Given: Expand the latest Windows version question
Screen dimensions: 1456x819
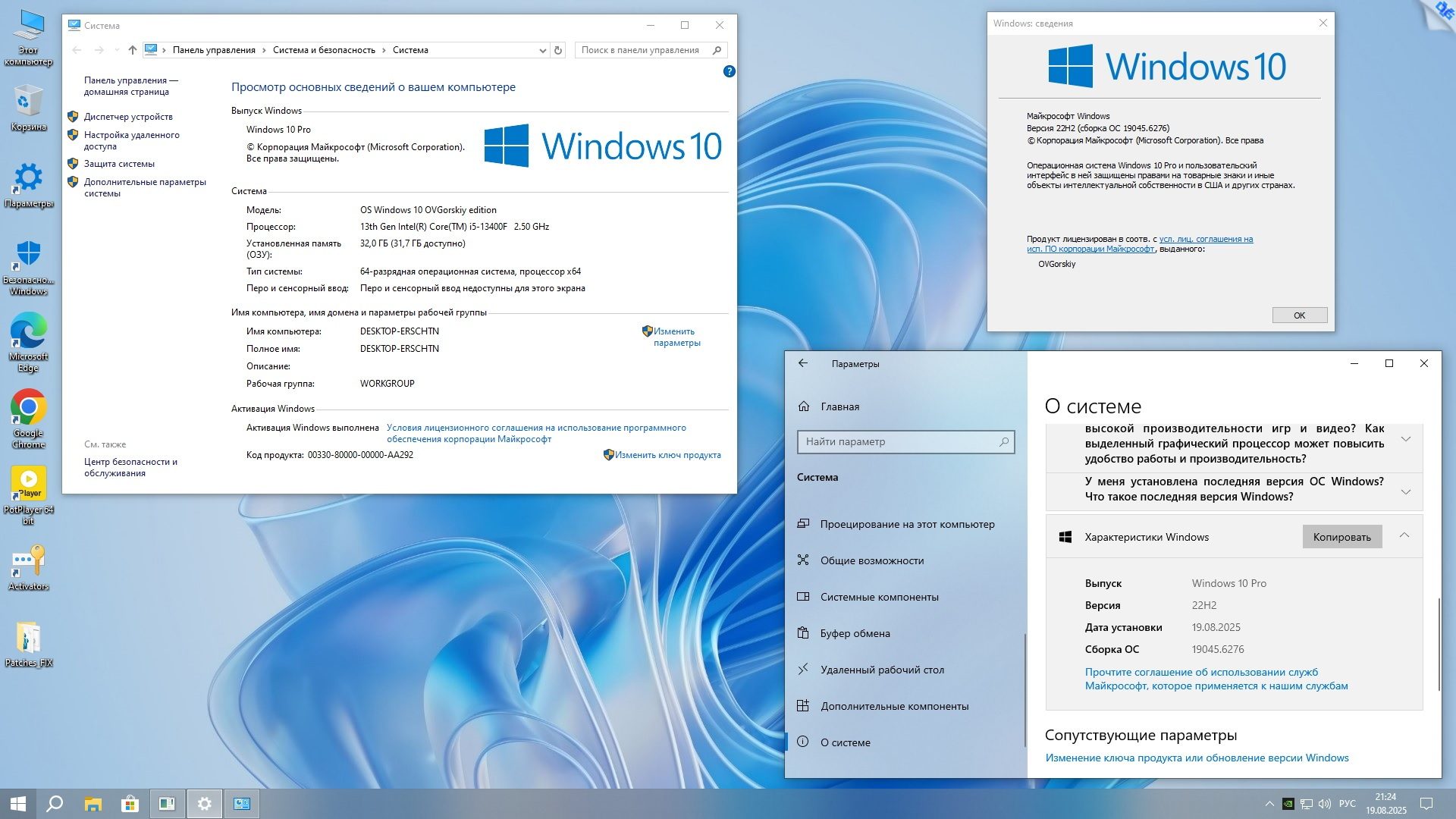Looking at the screenshot, I should [1405, 491].
